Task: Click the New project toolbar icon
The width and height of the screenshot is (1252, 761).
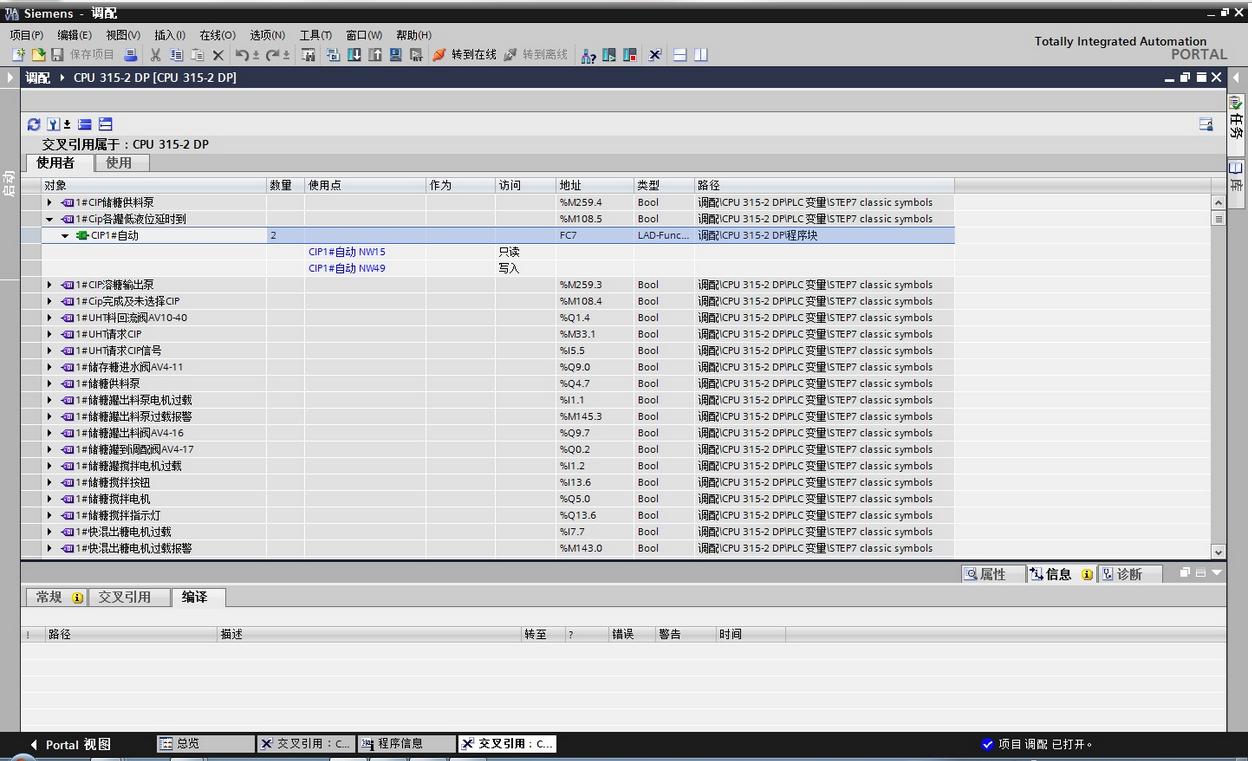Action: pos(18,55)
